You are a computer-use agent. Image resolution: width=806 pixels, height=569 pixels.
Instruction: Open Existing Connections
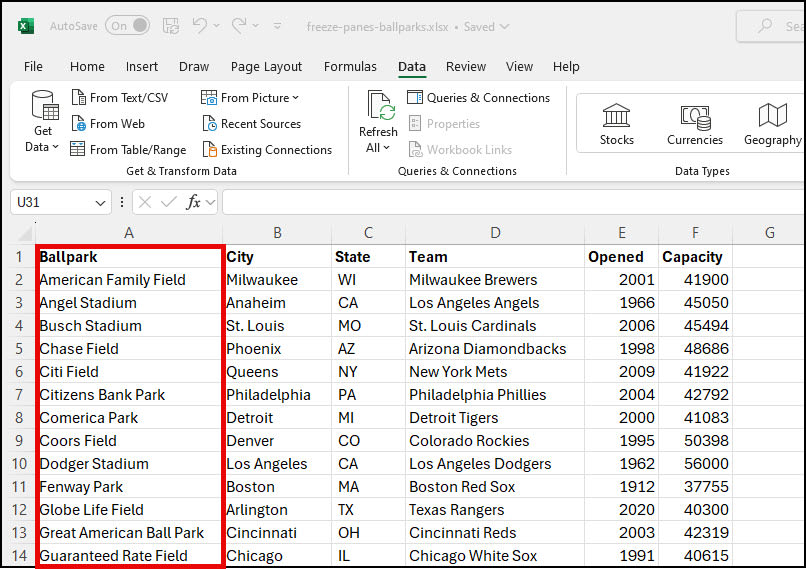267,150
